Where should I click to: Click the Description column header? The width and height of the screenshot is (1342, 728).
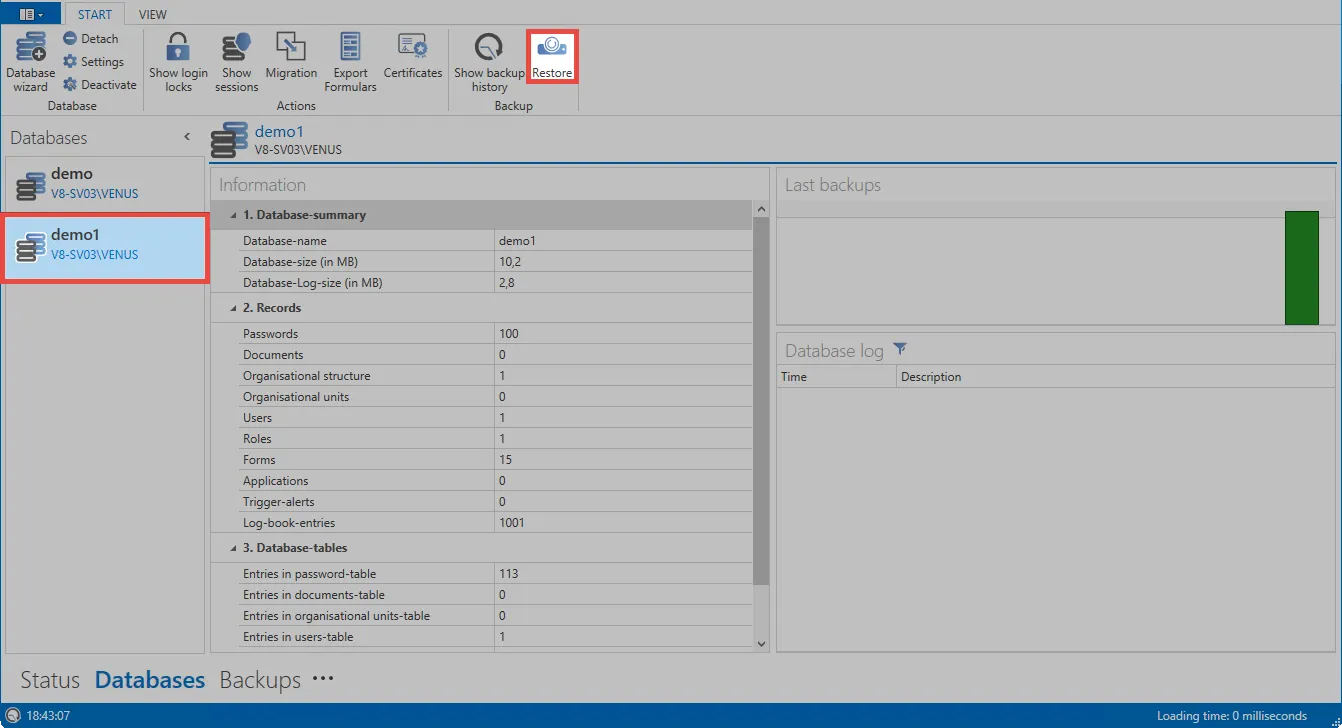pos(1115,377)
